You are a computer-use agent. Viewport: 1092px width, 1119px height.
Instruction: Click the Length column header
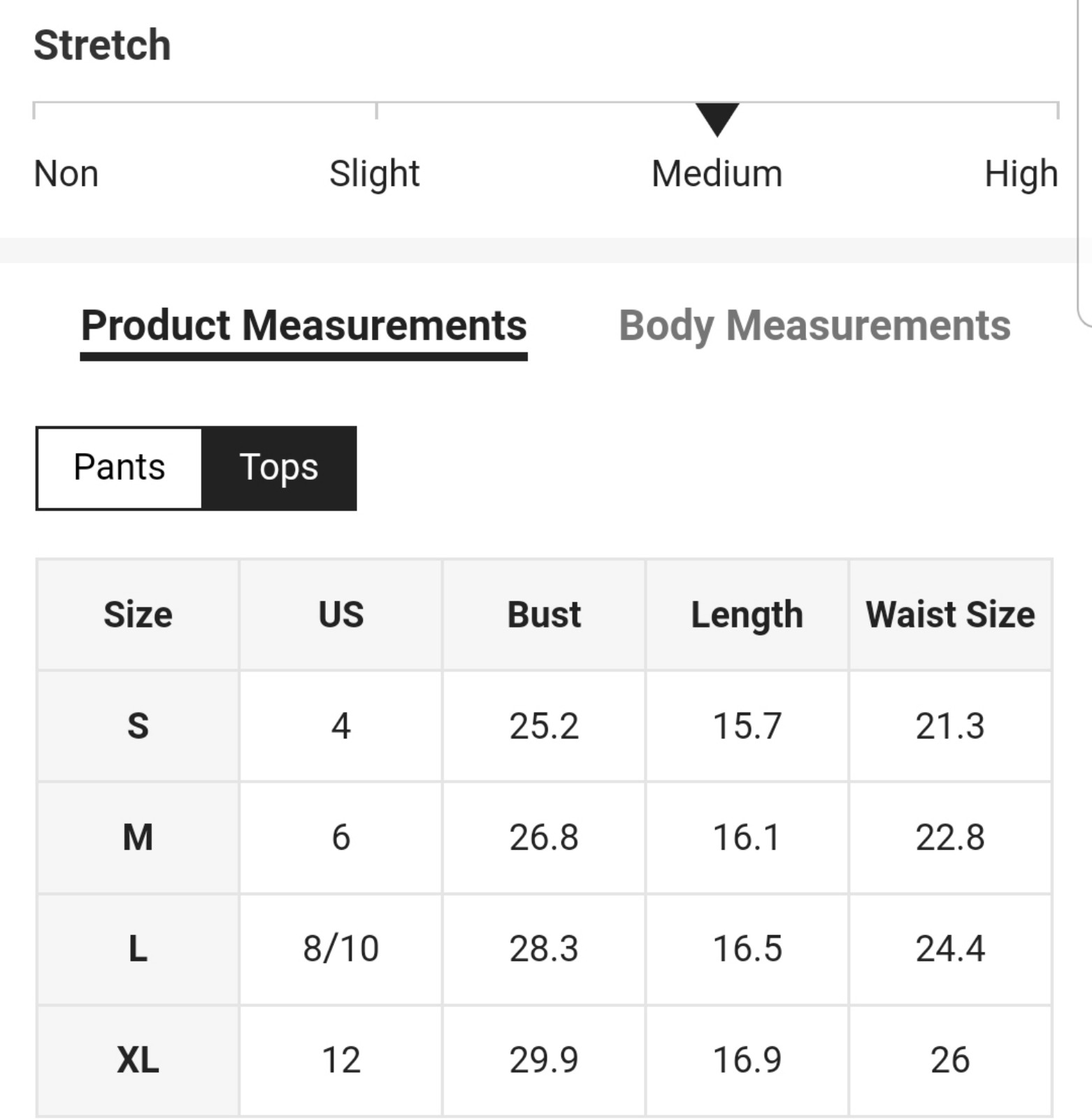747,615
